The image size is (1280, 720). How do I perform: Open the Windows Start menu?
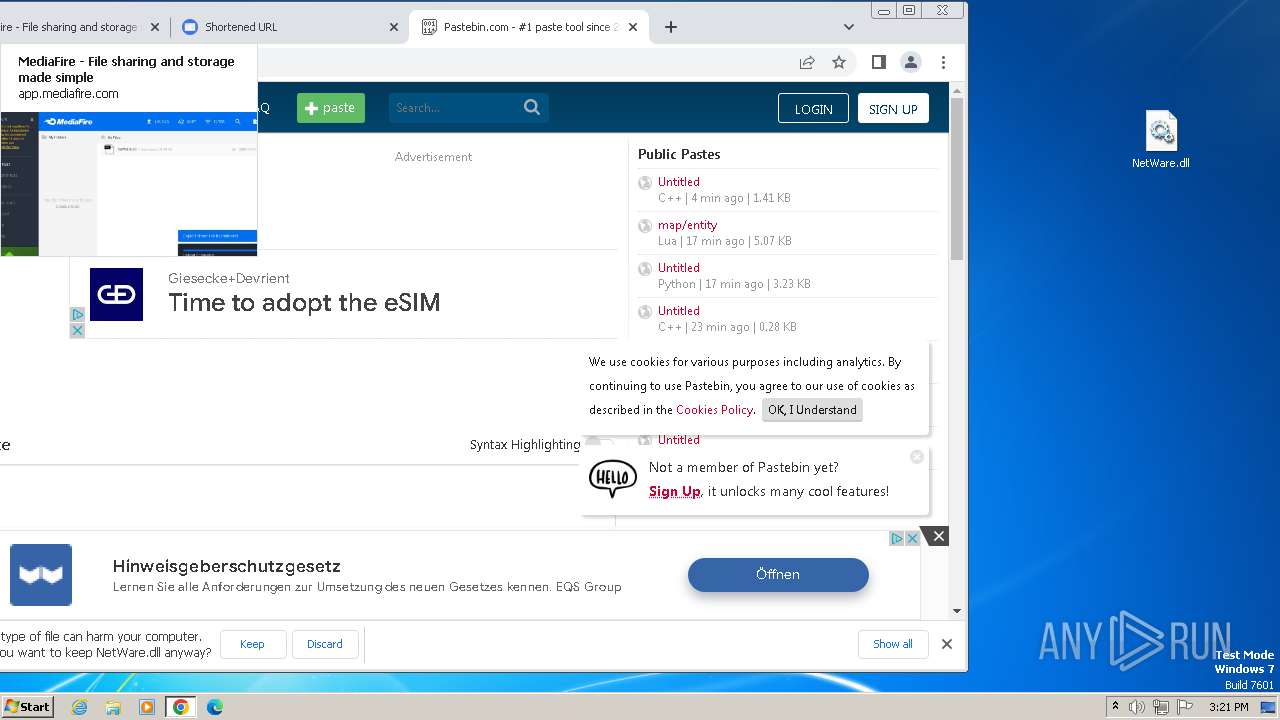(27, 706)
